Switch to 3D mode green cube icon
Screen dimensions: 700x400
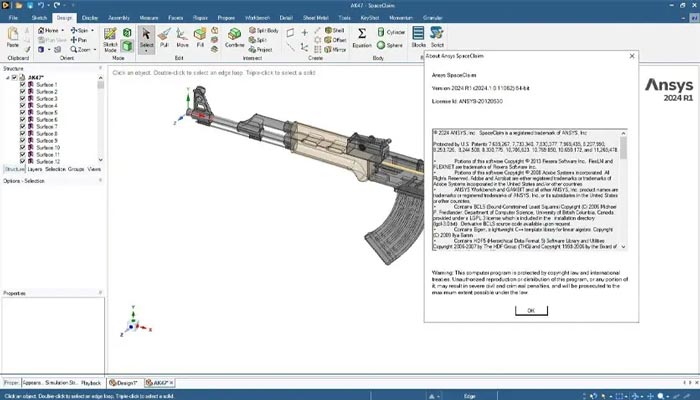127,46
